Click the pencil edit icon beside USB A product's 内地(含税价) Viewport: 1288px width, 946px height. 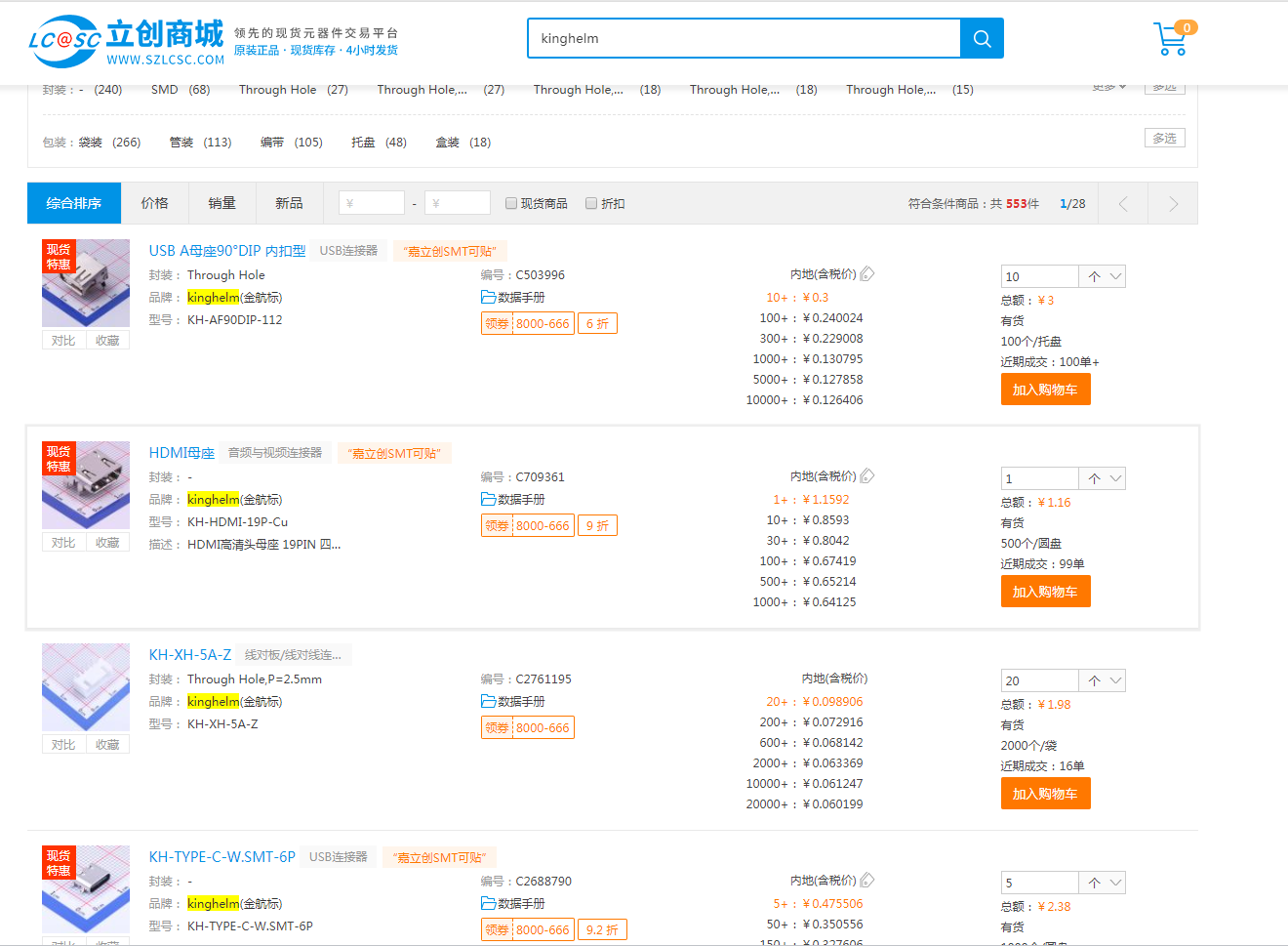pos(868,273)
